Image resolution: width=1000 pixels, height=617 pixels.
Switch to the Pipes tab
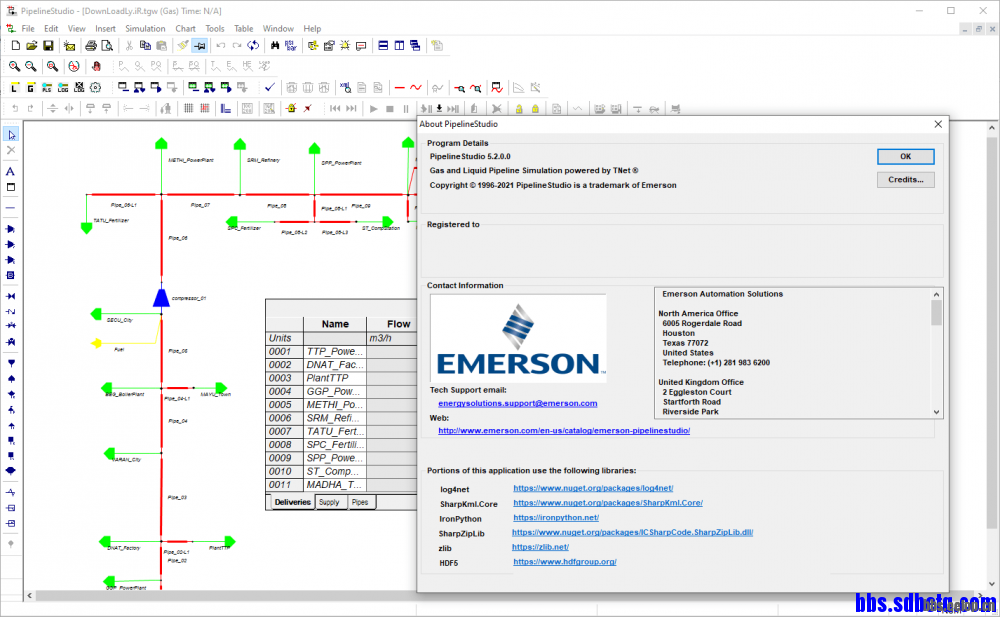pos(360,502)
